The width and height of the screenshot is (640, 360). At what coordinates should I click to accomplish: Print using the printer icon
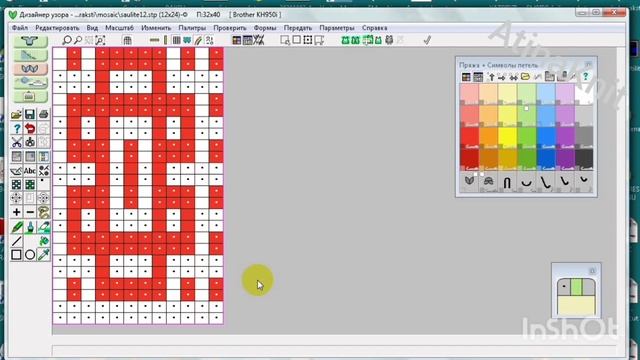point(43,115)
